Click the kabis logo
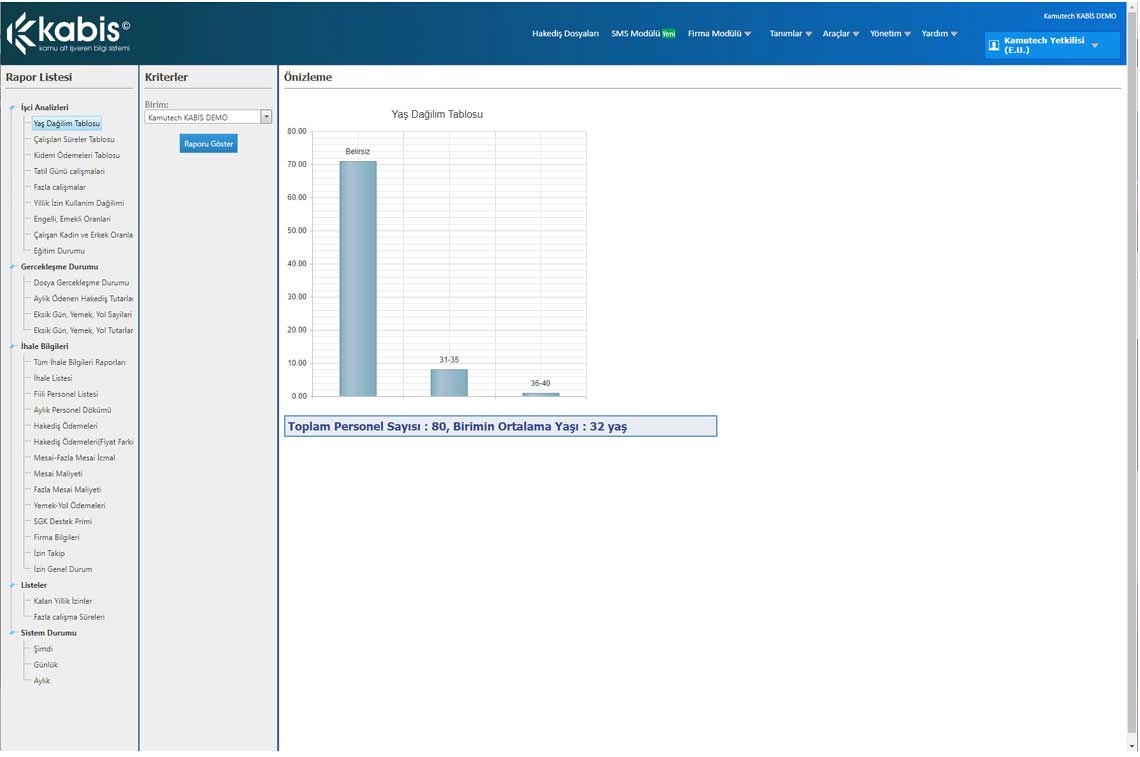The image size is (1140, 757). tap(68, 33)
